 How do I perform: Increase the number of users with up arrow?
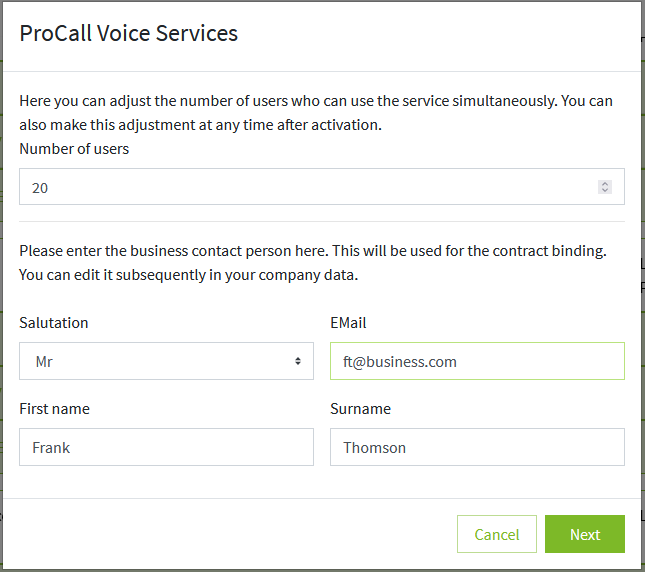point(604,183)
